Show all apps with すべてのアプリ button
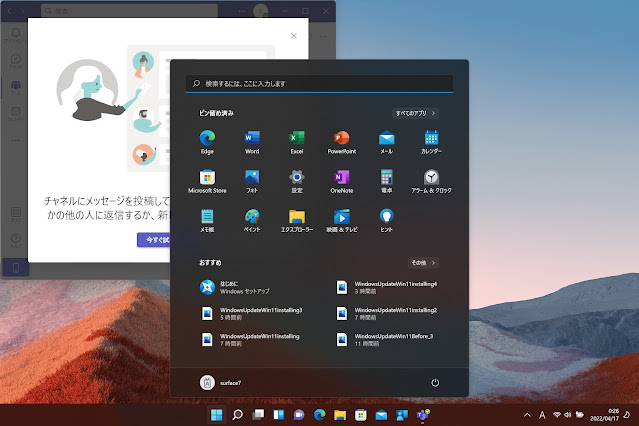 pos(415,113)
